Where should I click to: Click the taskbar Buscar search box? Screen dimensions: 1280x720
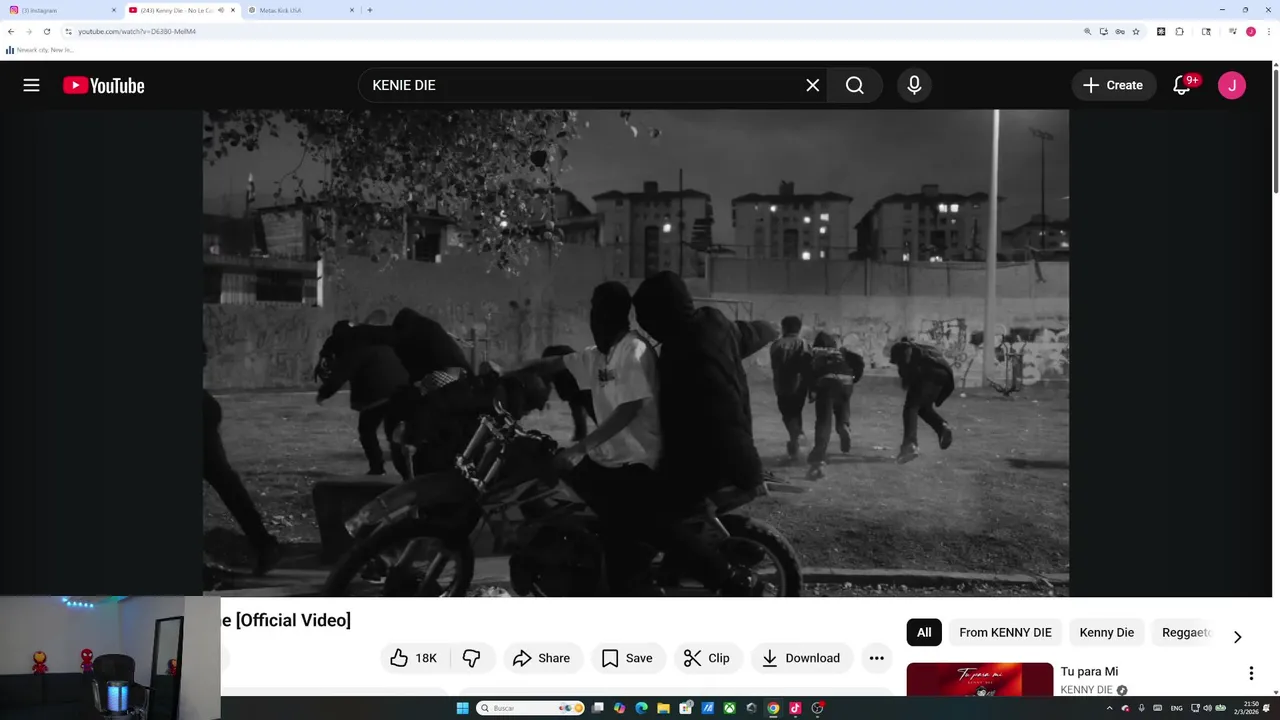[530, 708]
